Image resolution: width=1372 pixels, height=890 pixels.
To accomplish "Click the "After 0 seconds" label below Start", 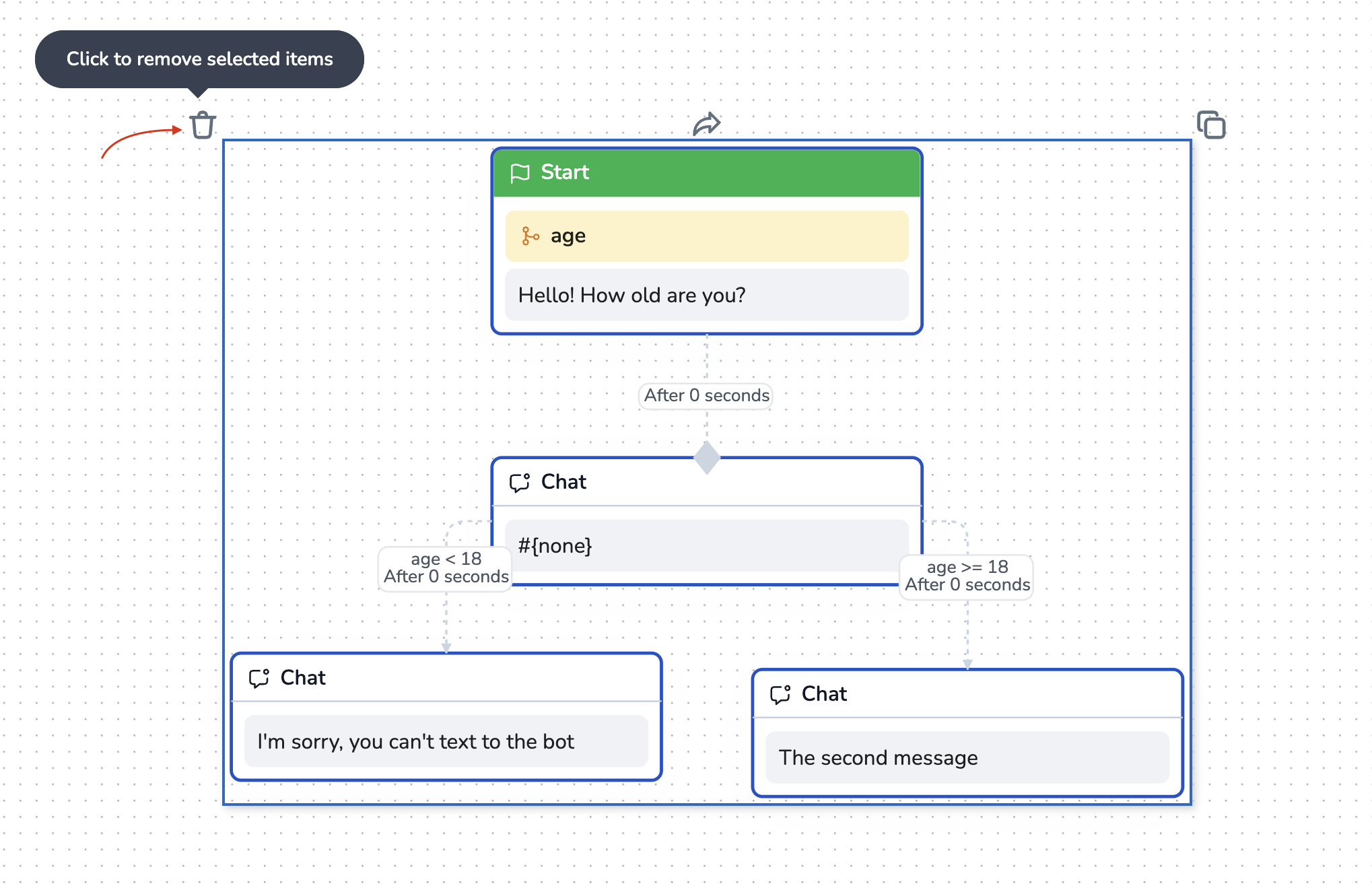I will 707,395.
